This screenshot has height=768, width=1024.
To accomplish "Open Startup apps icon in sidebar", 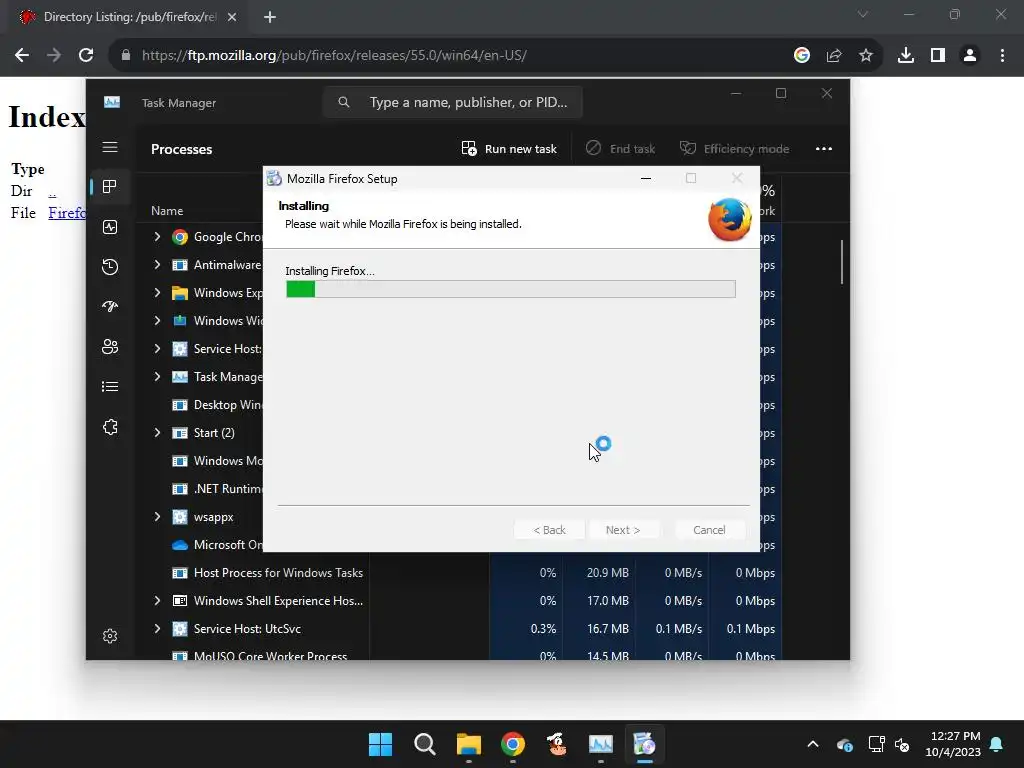I will tap(110, 306).
